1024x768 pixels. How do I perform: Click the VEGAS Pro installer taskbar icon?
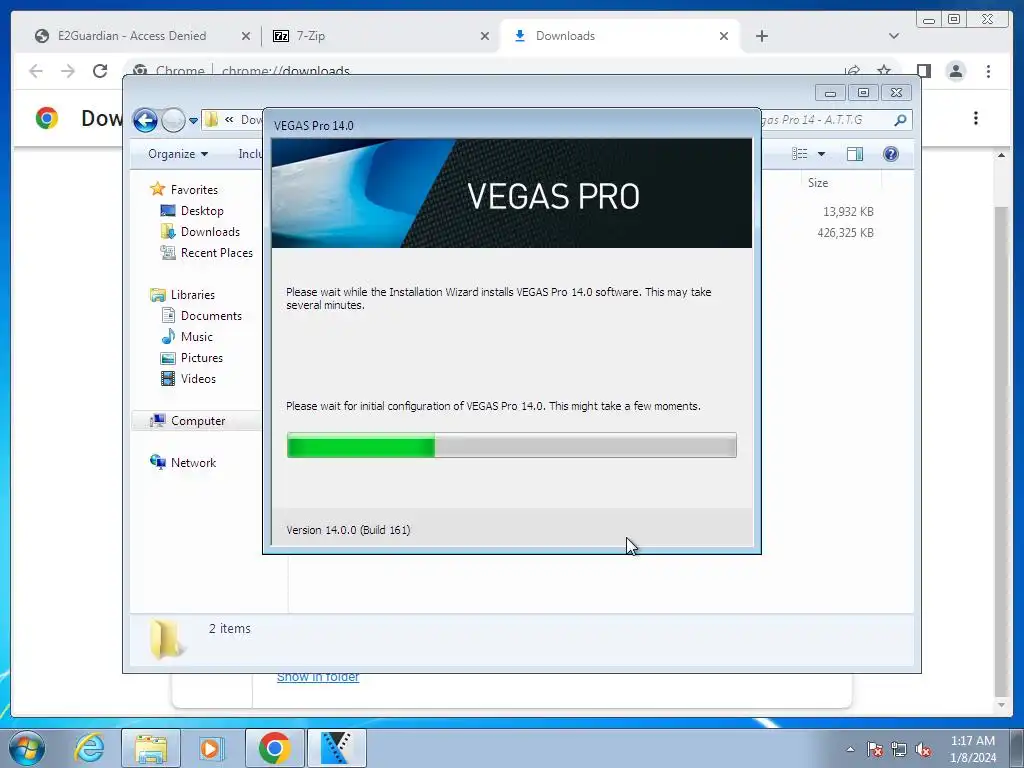click(x=336, y=748)
